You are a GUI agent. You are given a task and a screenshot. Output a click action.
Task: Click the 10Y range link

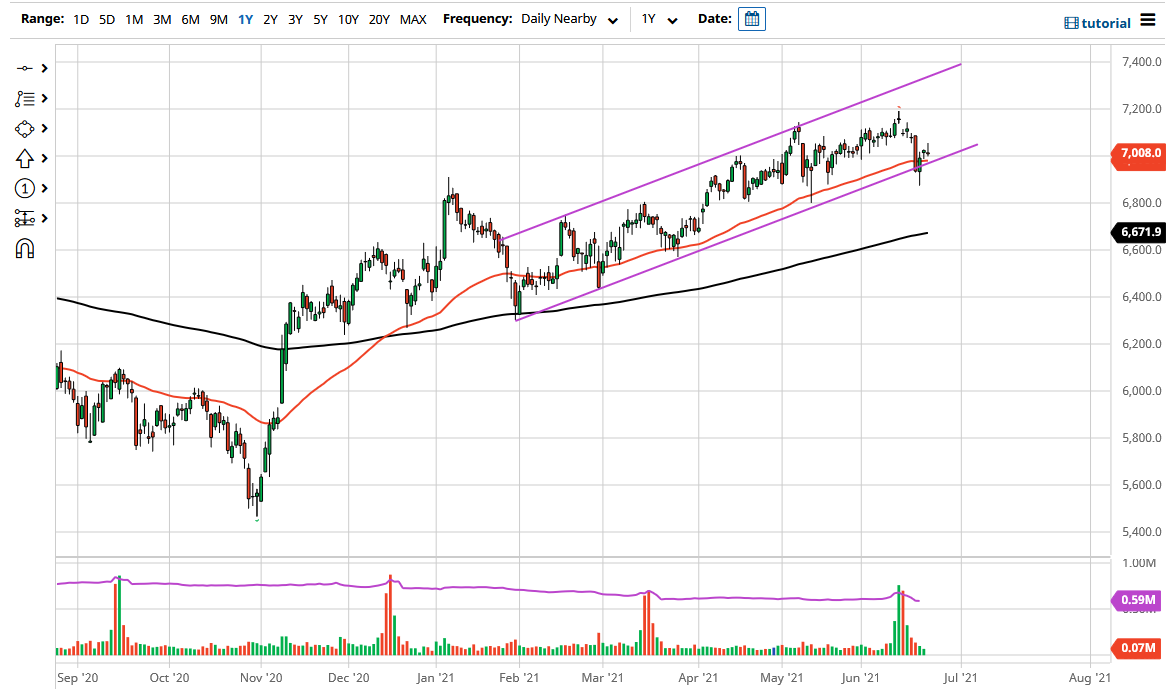pos(347,18)
